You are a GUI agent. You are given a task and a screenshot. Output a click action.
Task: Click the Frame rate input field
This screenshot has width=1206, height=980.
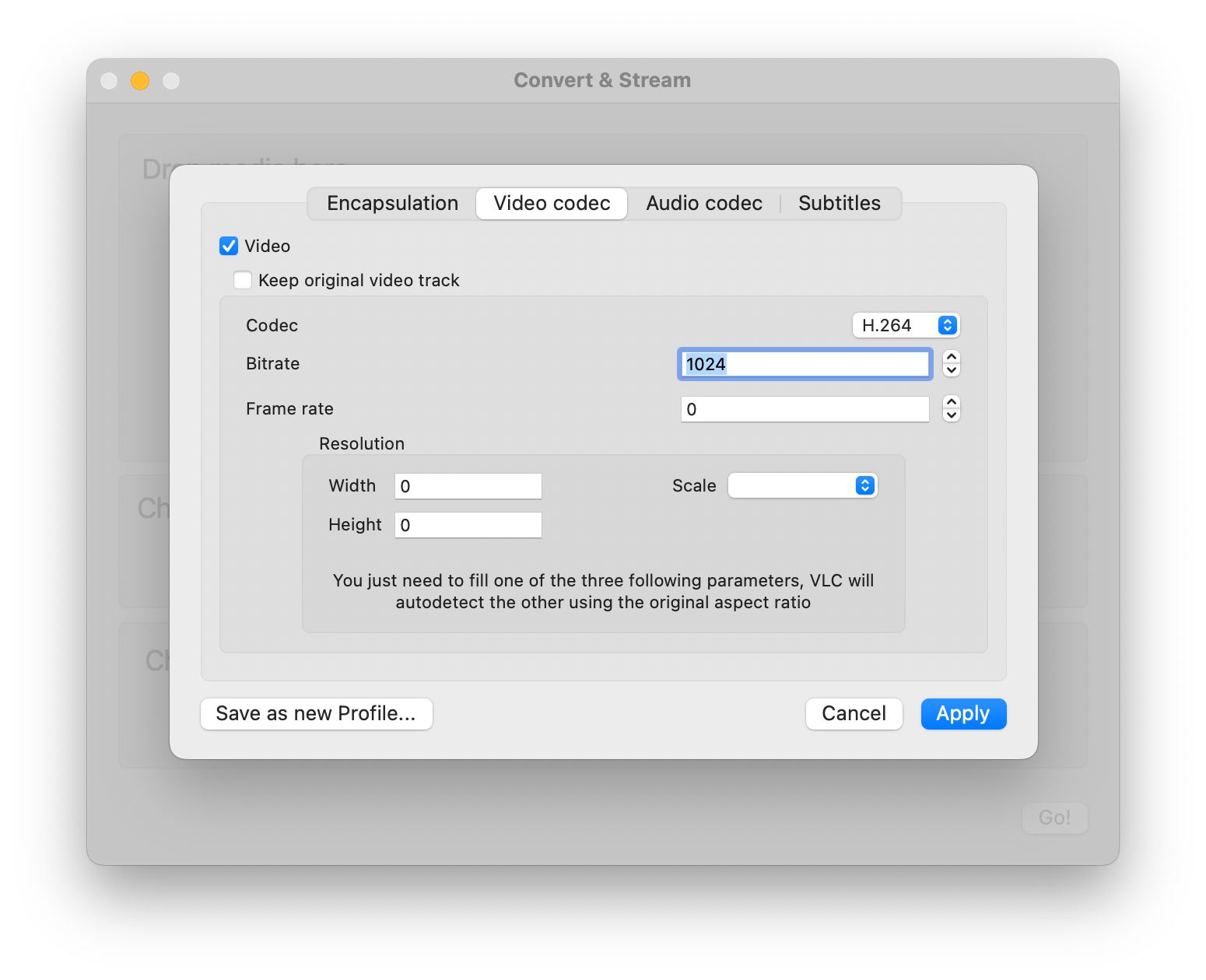pyautogui.click(x=804, y=408)
